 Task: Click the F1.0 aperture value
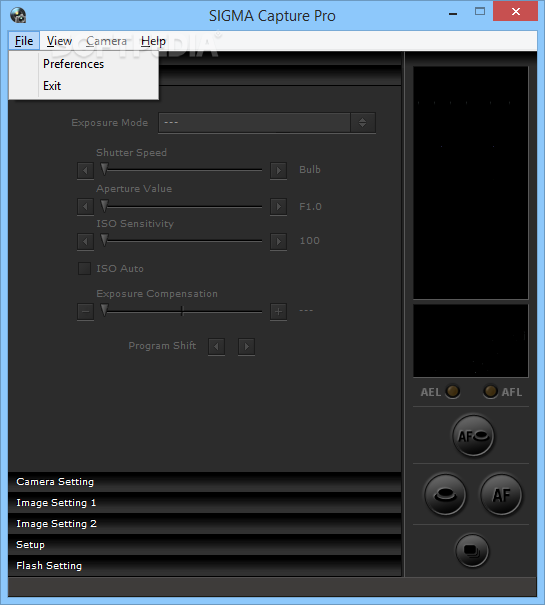point(310,207)
